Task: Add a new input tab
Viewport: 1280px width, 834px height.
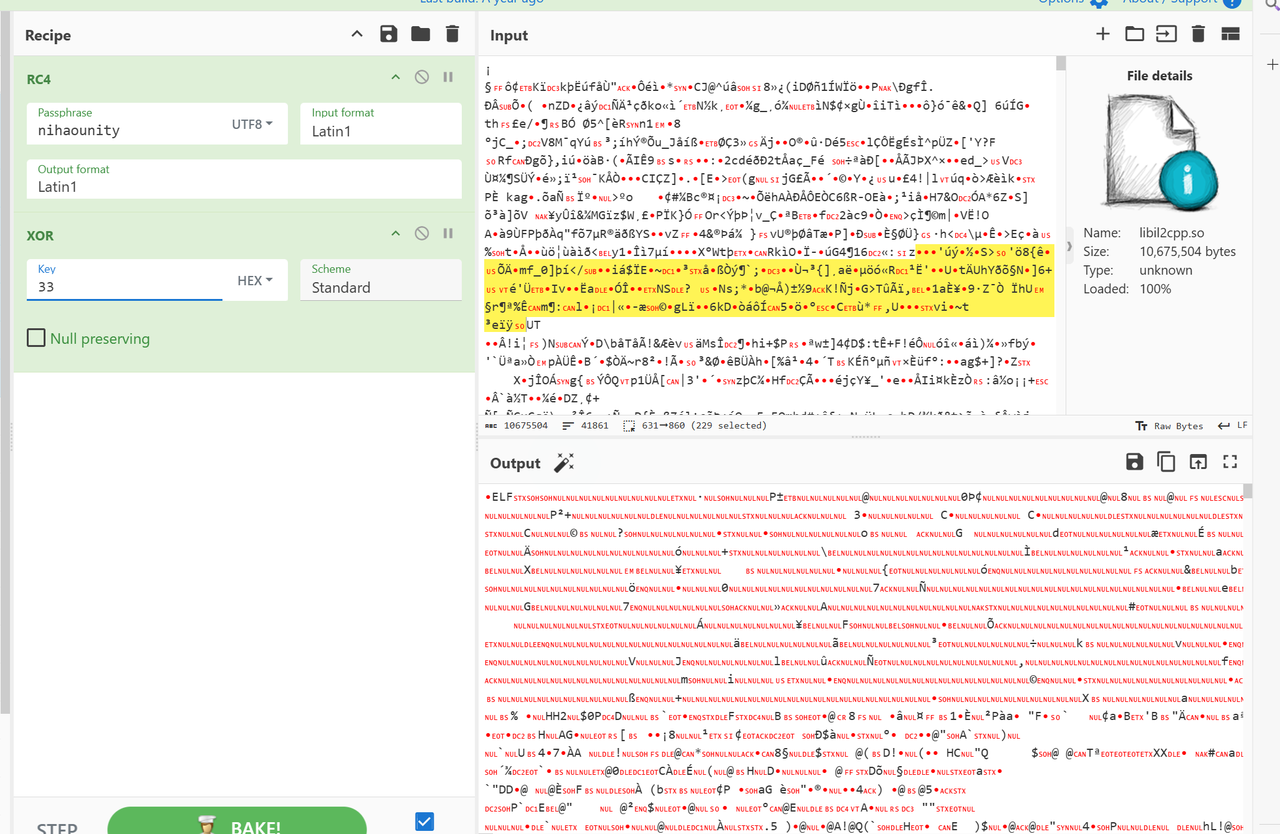Action: (1102, 35)
